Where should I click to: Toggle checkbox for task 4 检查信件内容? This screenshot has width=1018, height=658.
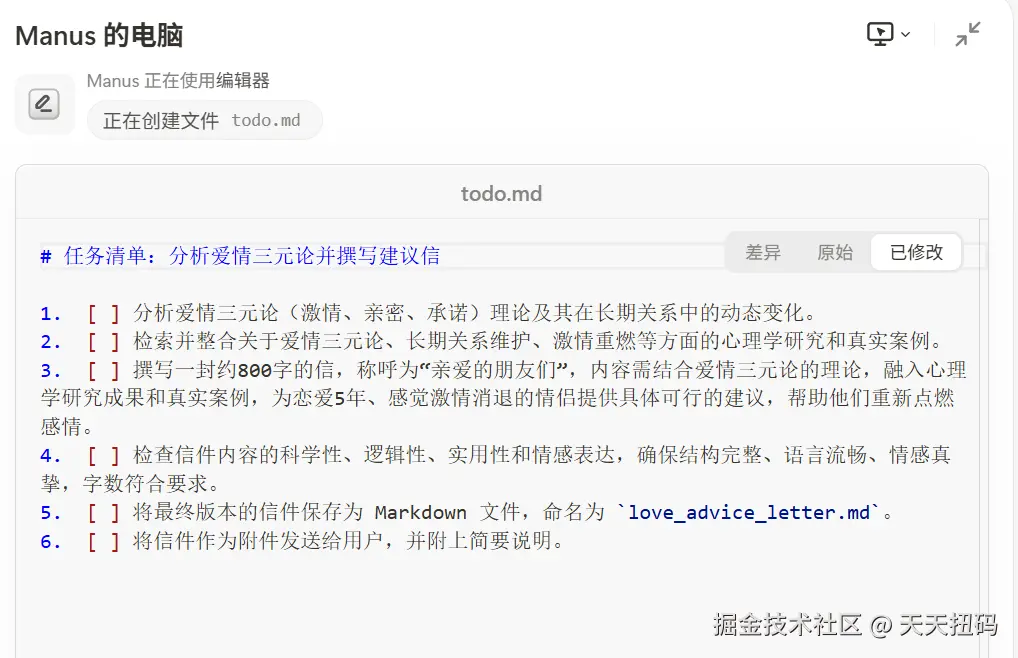(104, 456)
